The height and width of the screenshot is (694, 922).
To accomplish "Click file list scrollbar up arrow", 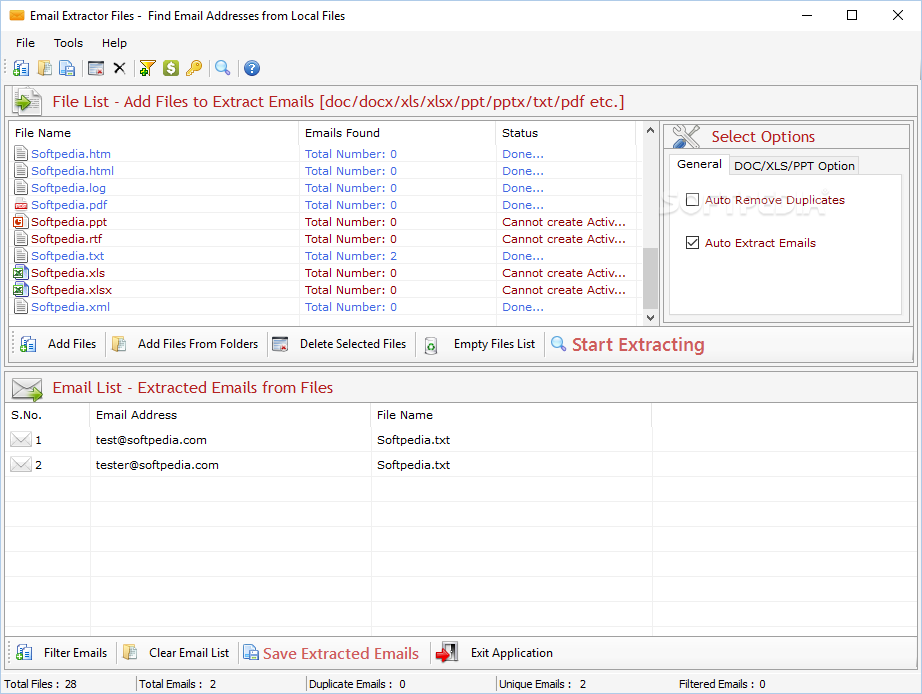I will (650, 131).
